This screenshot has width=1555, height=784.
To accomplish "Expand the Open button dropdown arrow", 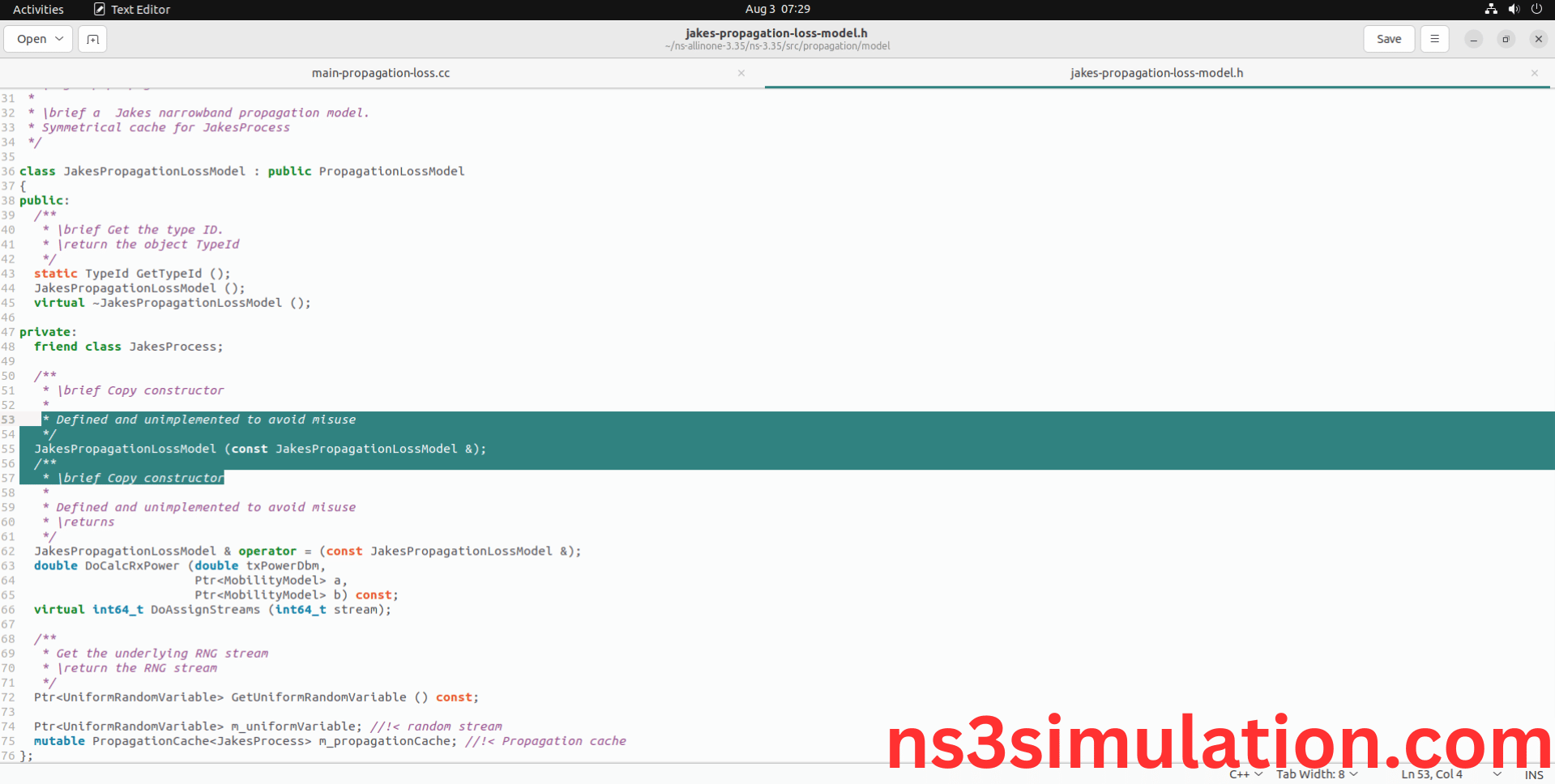I will click(59, 38).
